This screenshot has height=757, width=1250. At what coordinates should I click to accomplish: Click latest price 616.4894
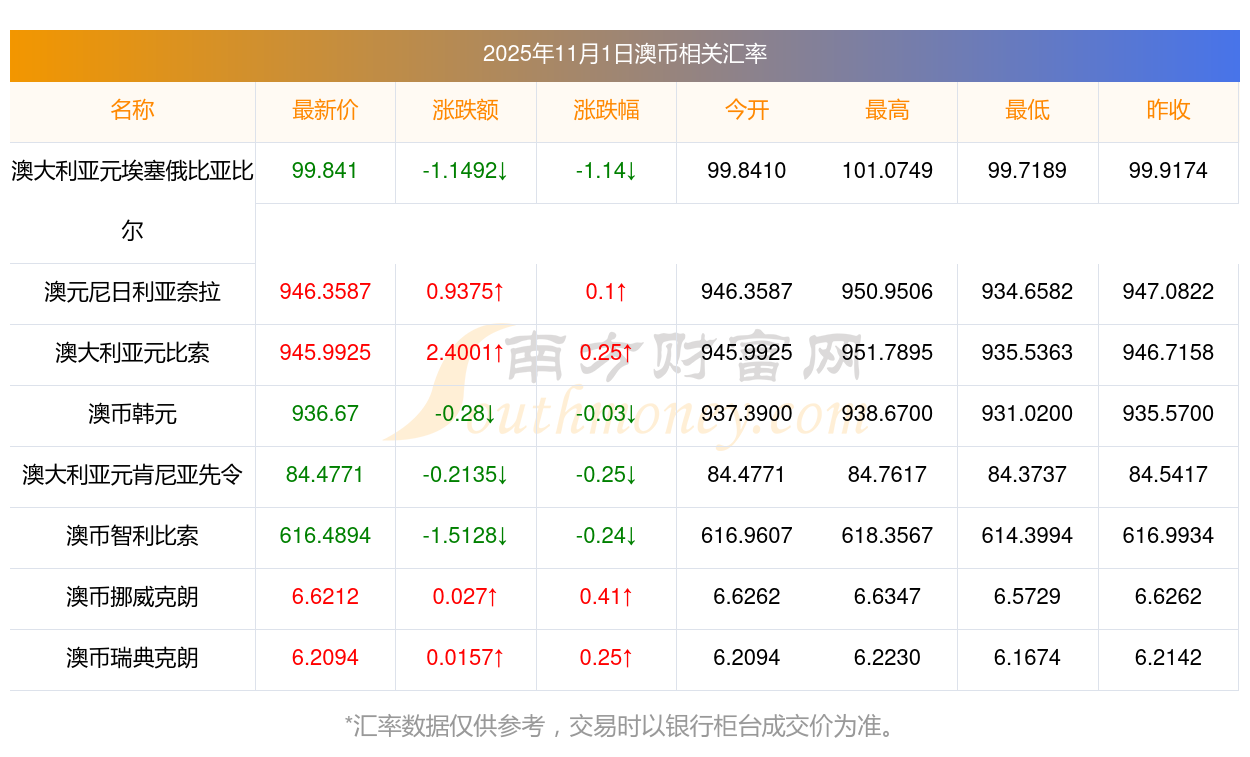coord(325,536)
